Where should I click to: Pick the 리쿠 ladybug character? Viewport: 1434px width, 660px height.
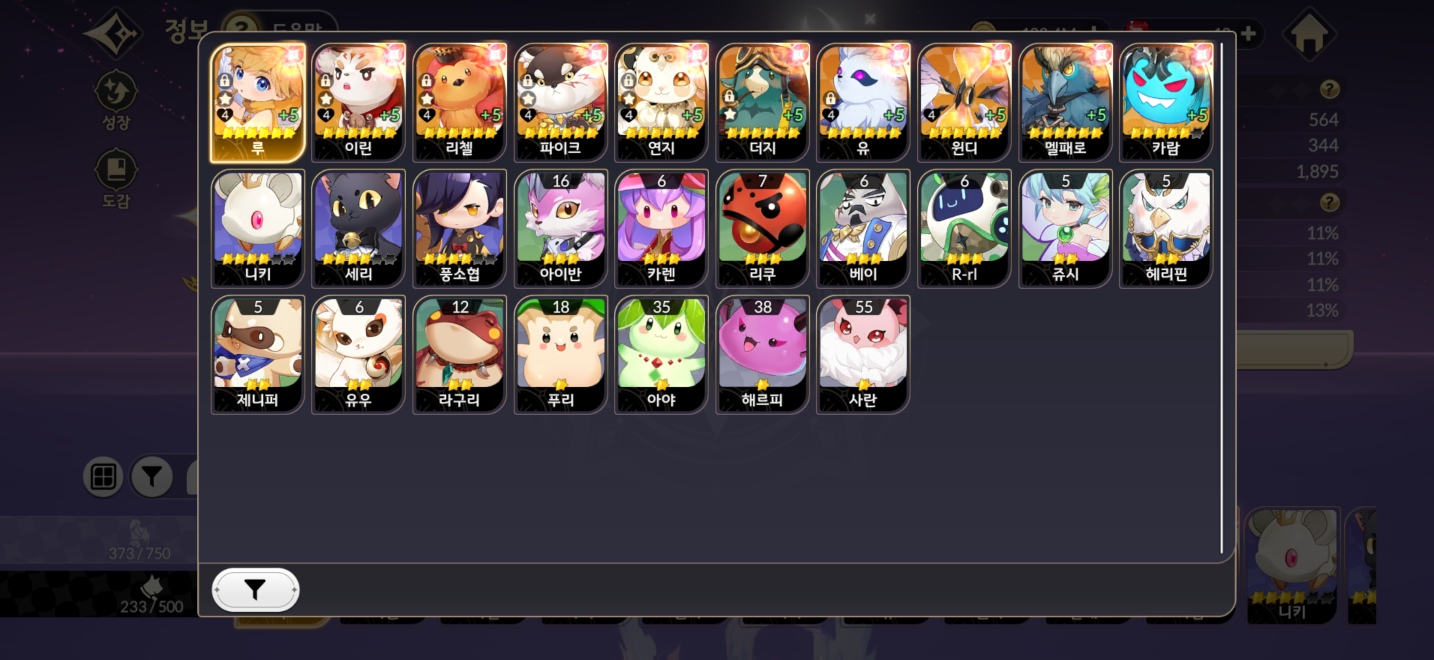point(762,229)
